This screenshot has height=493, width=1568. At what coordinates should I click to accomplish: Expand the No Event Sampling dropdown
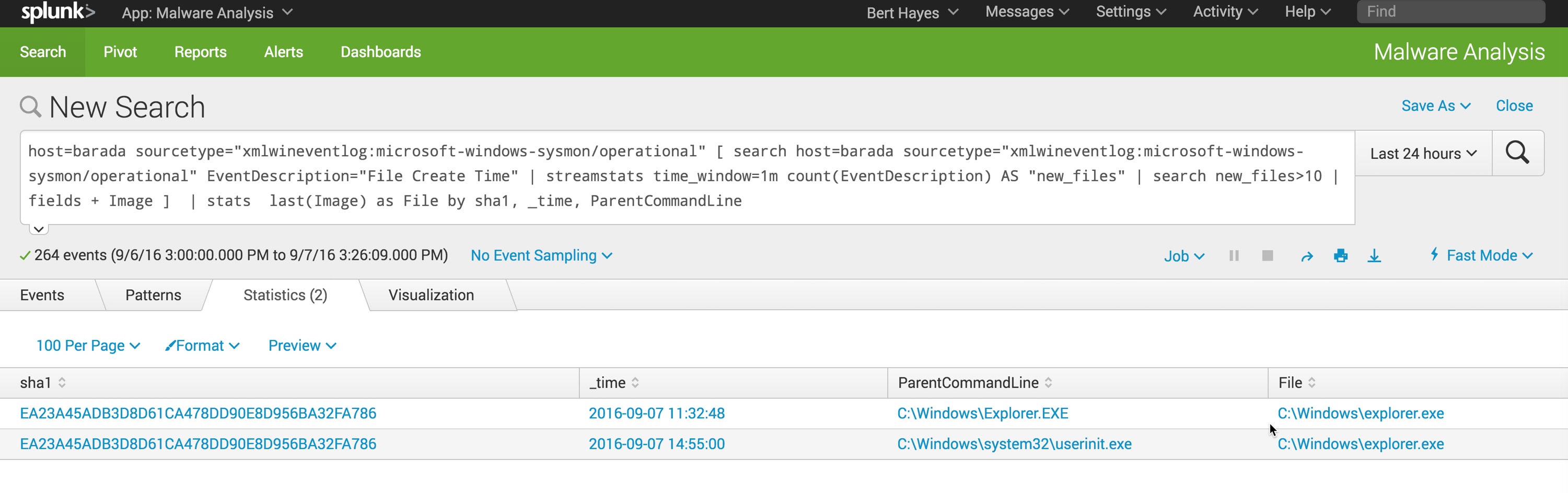point(541,255)
